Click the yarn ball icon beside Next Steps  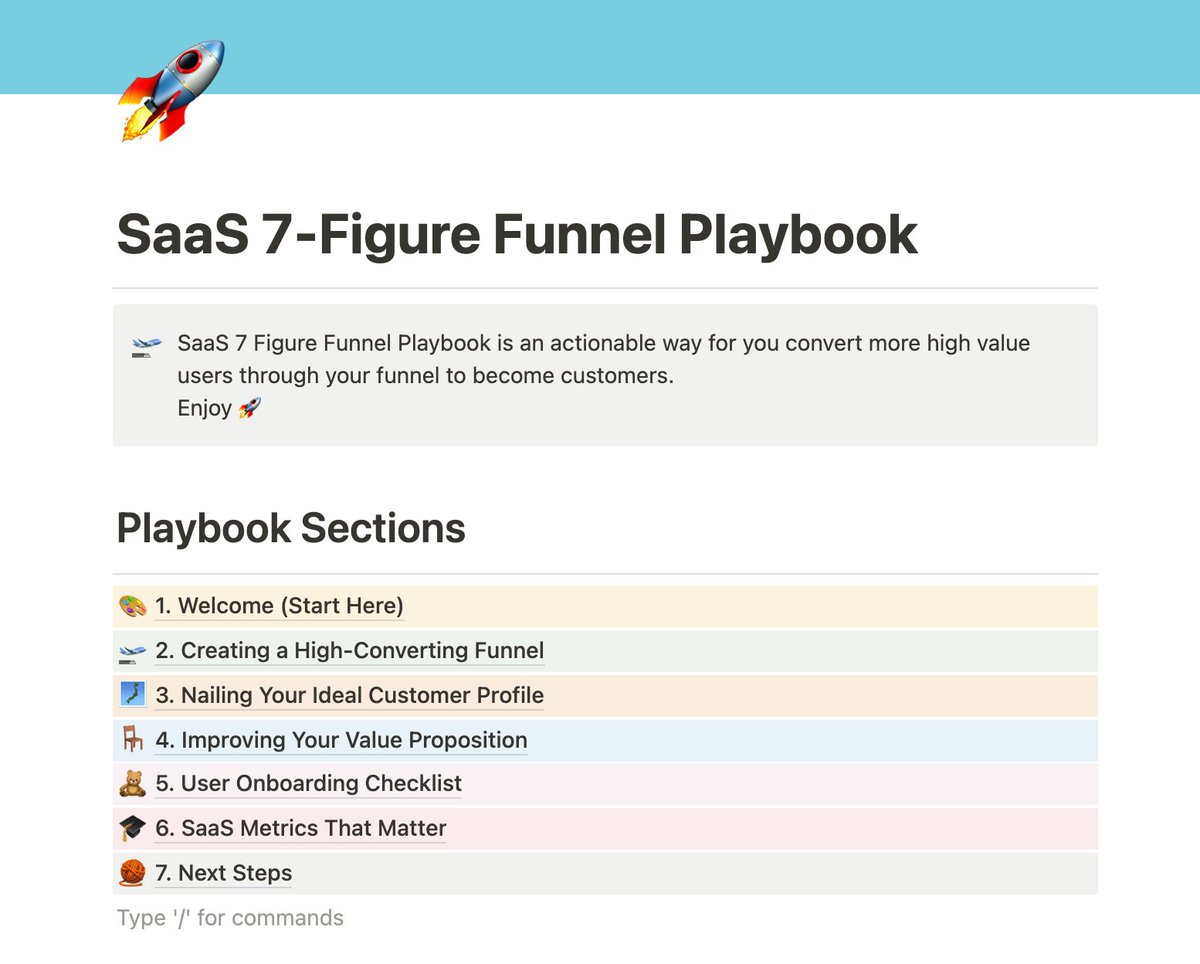132,873
